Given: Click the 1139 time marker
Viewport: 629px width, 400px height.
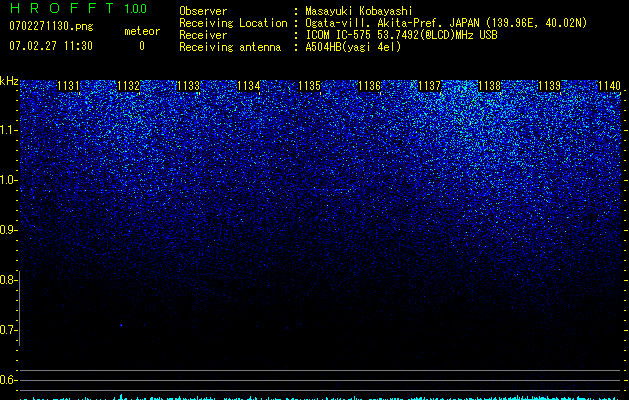Looking at the screenshot, I should [x=550, y=86].
